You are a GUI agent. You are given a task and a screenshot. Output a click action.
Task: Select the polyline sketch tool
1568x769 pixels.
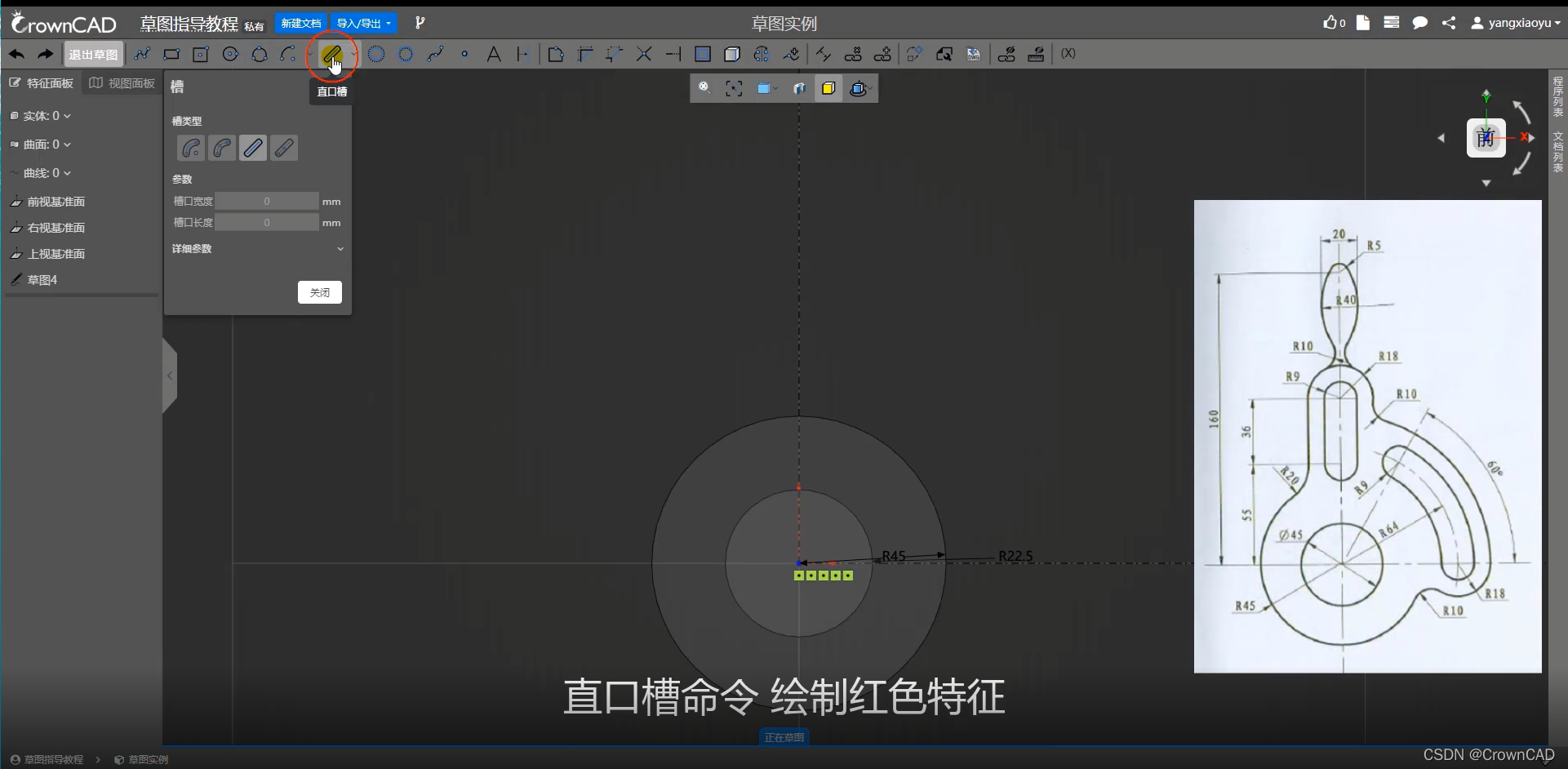click(x=142, y=54)
